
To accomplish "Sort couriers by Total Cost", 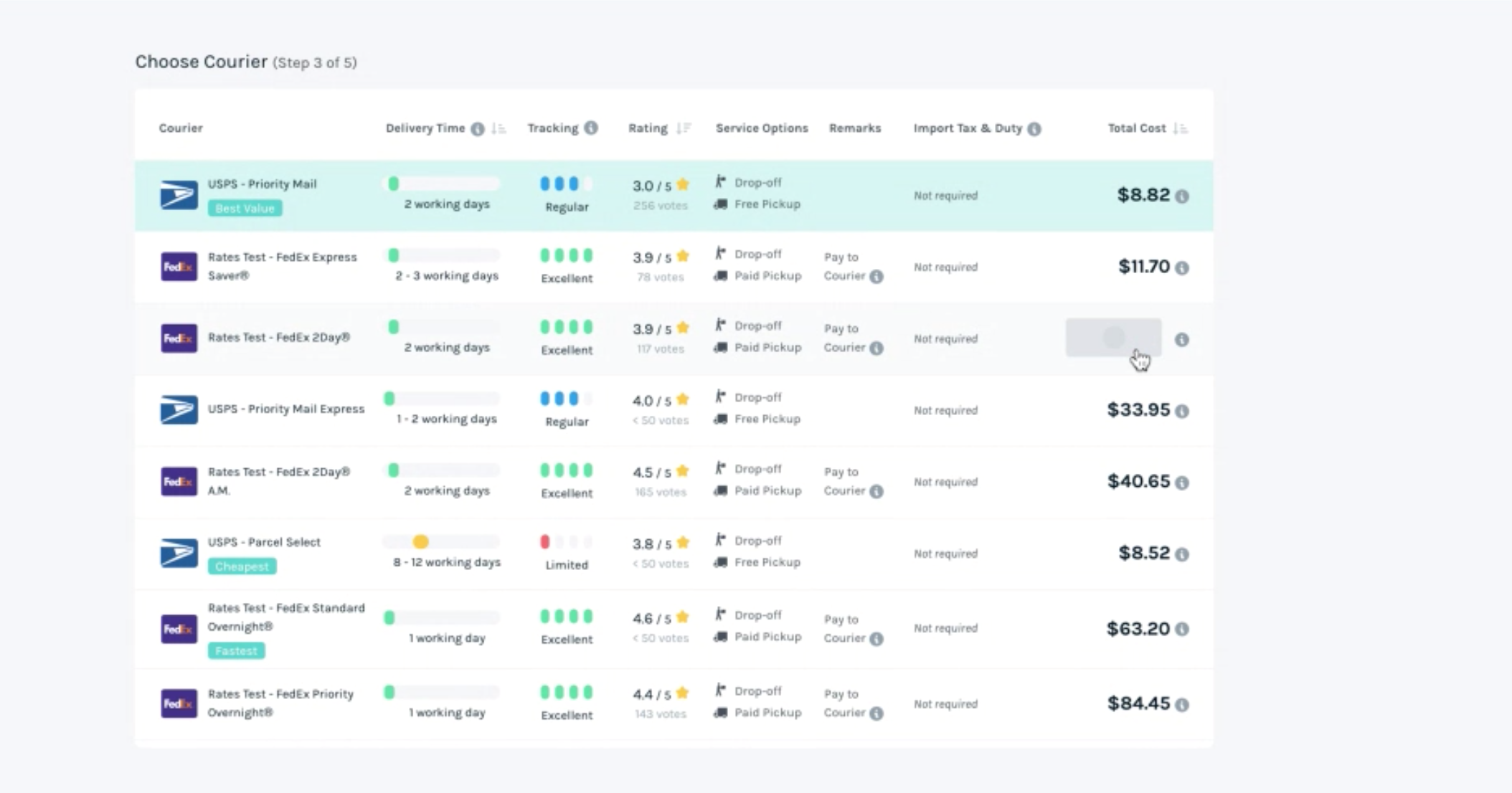I will [x=1180, y=129].
